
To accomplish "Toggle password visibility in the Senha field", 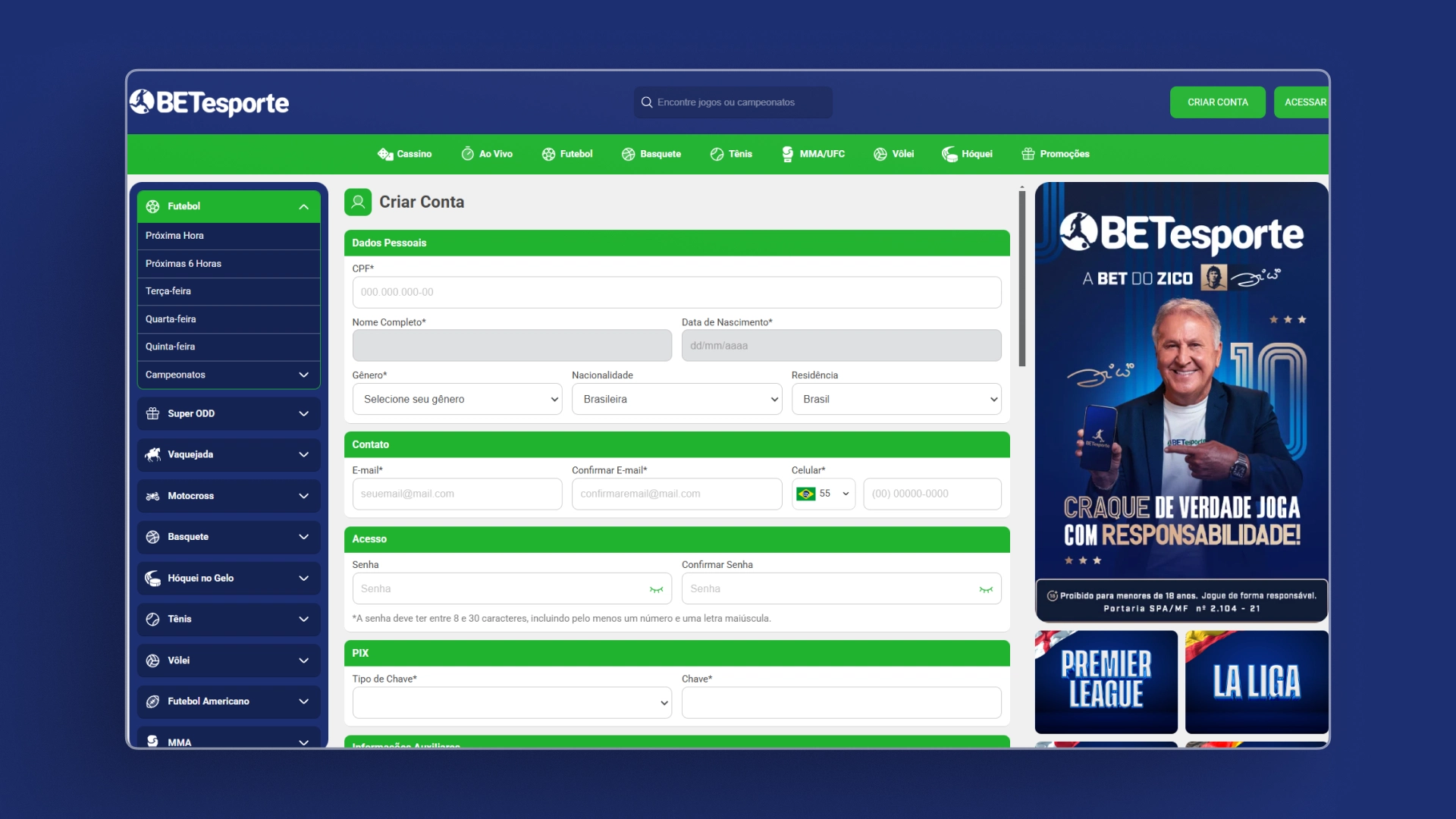I will 656,589.
